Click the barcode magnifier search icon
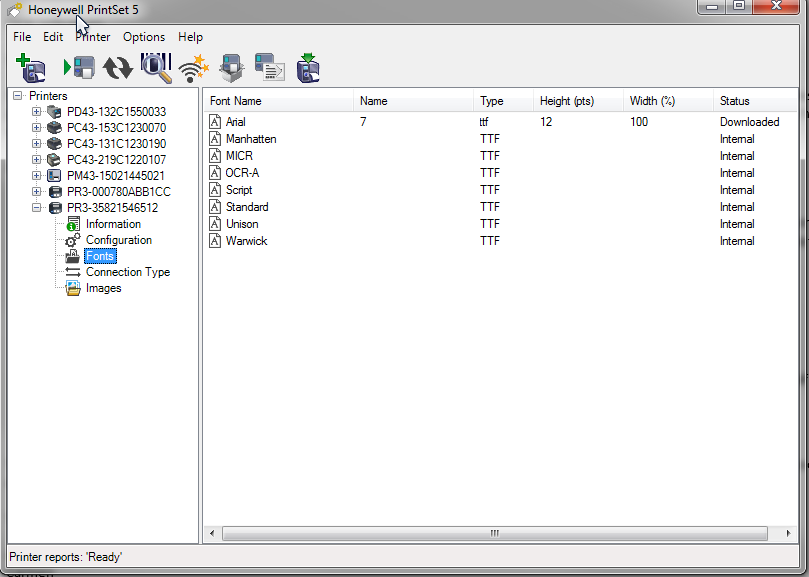The height and width of the screenshot is (577, 809). click(156, 68)
